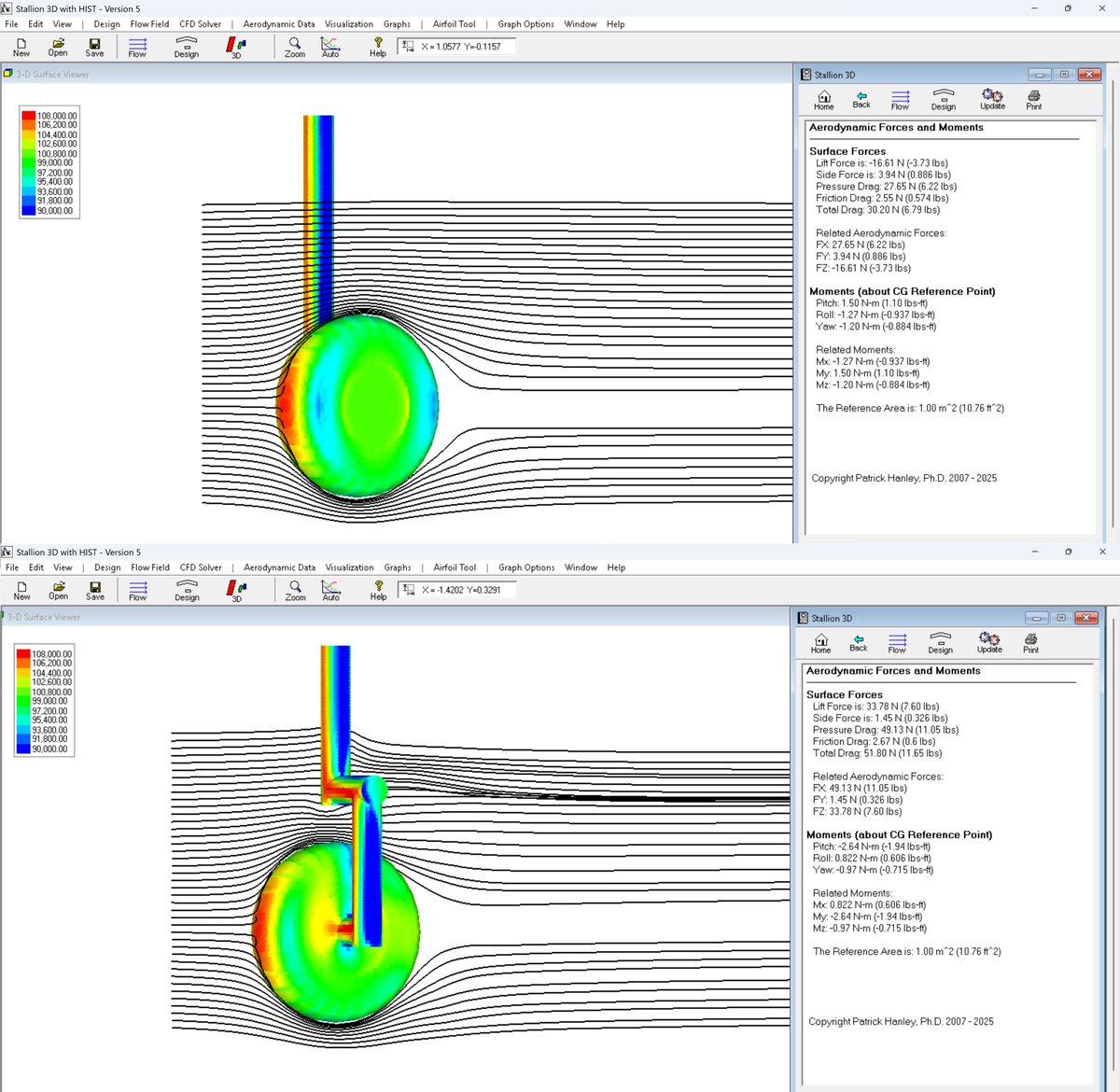Open the Flow Field menu in the top window
The height and width of the screenshot is (1092, 1120).
(x=149, y=24)
